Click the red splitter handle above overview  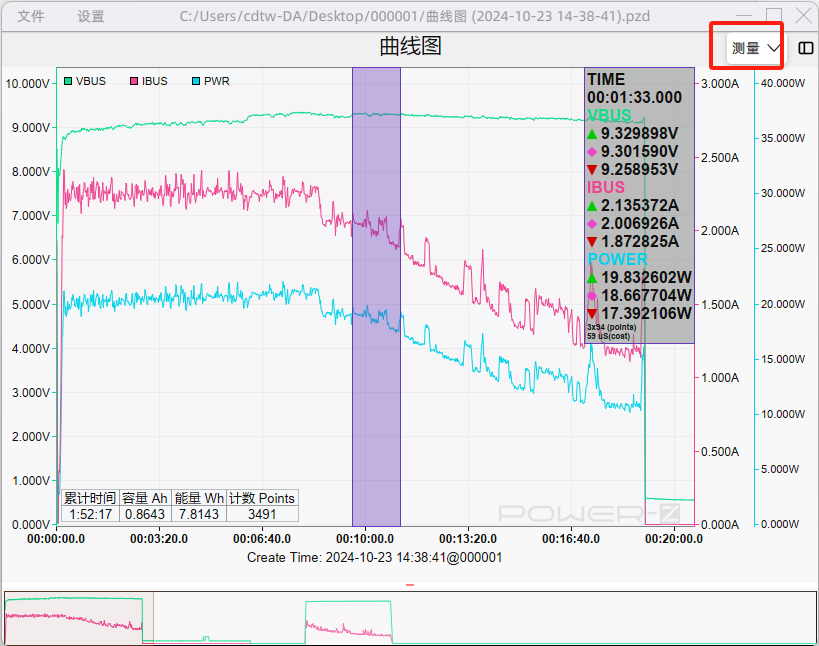409,584
